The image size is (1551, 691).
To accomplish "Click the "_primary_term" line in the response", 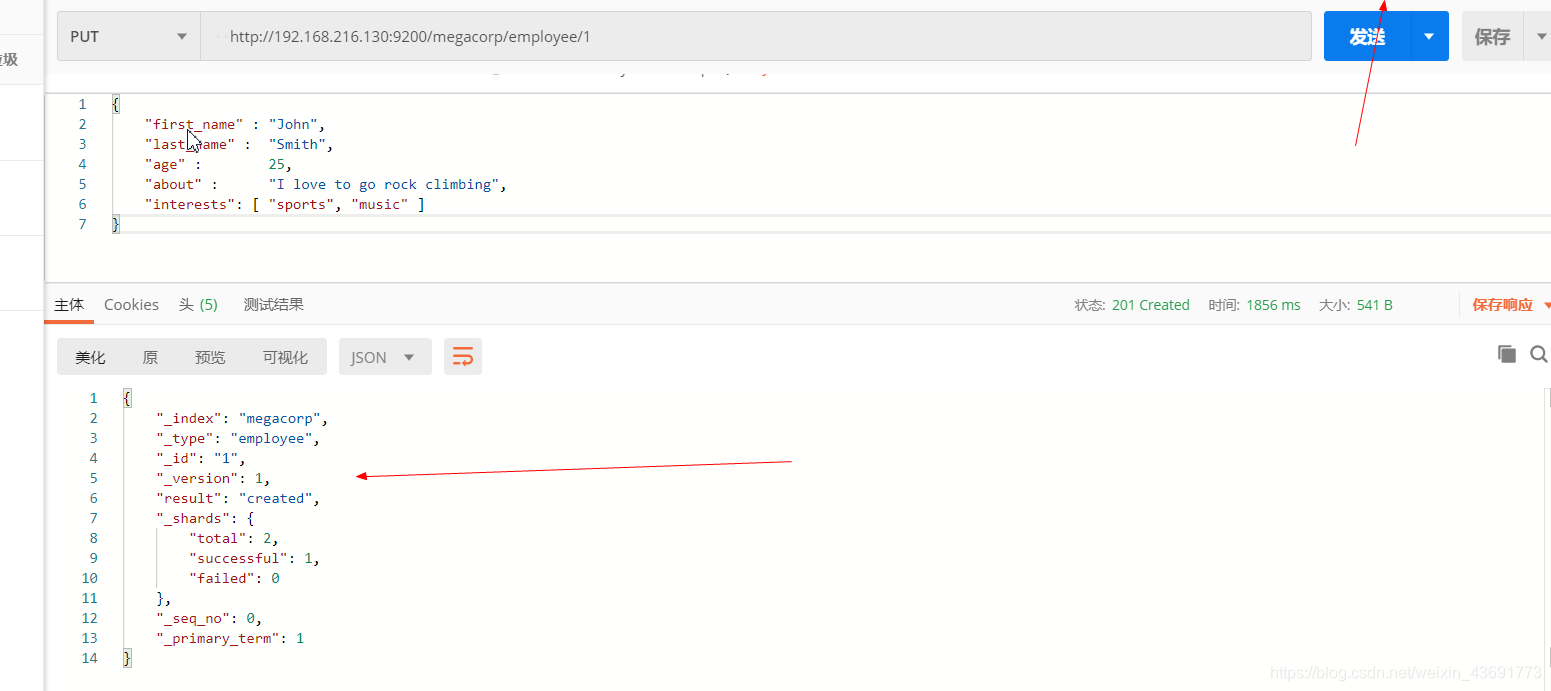I will click(x=230, y=638).
